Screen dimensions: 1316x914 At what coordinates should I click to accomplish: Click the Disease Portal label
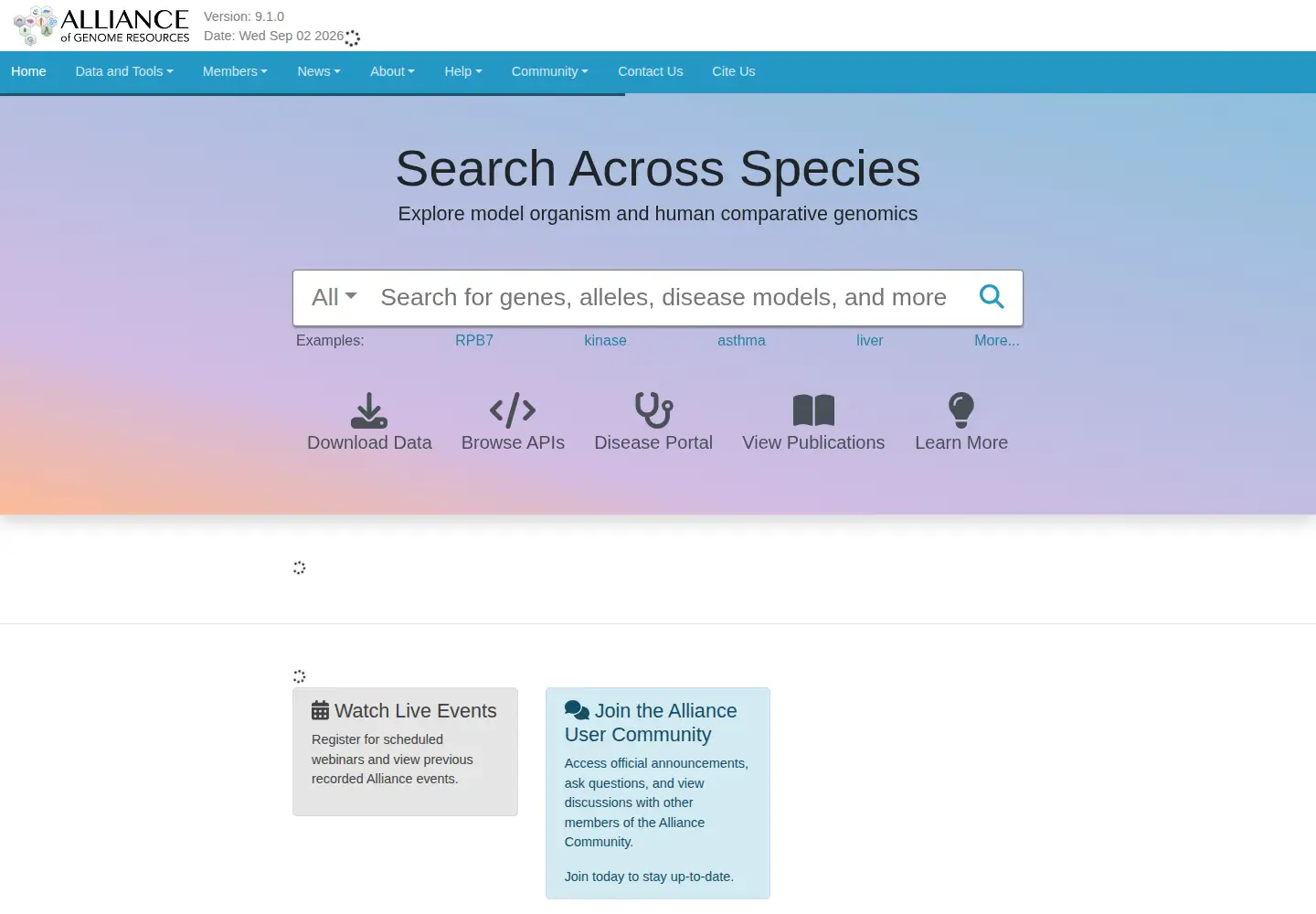point(653,442)
